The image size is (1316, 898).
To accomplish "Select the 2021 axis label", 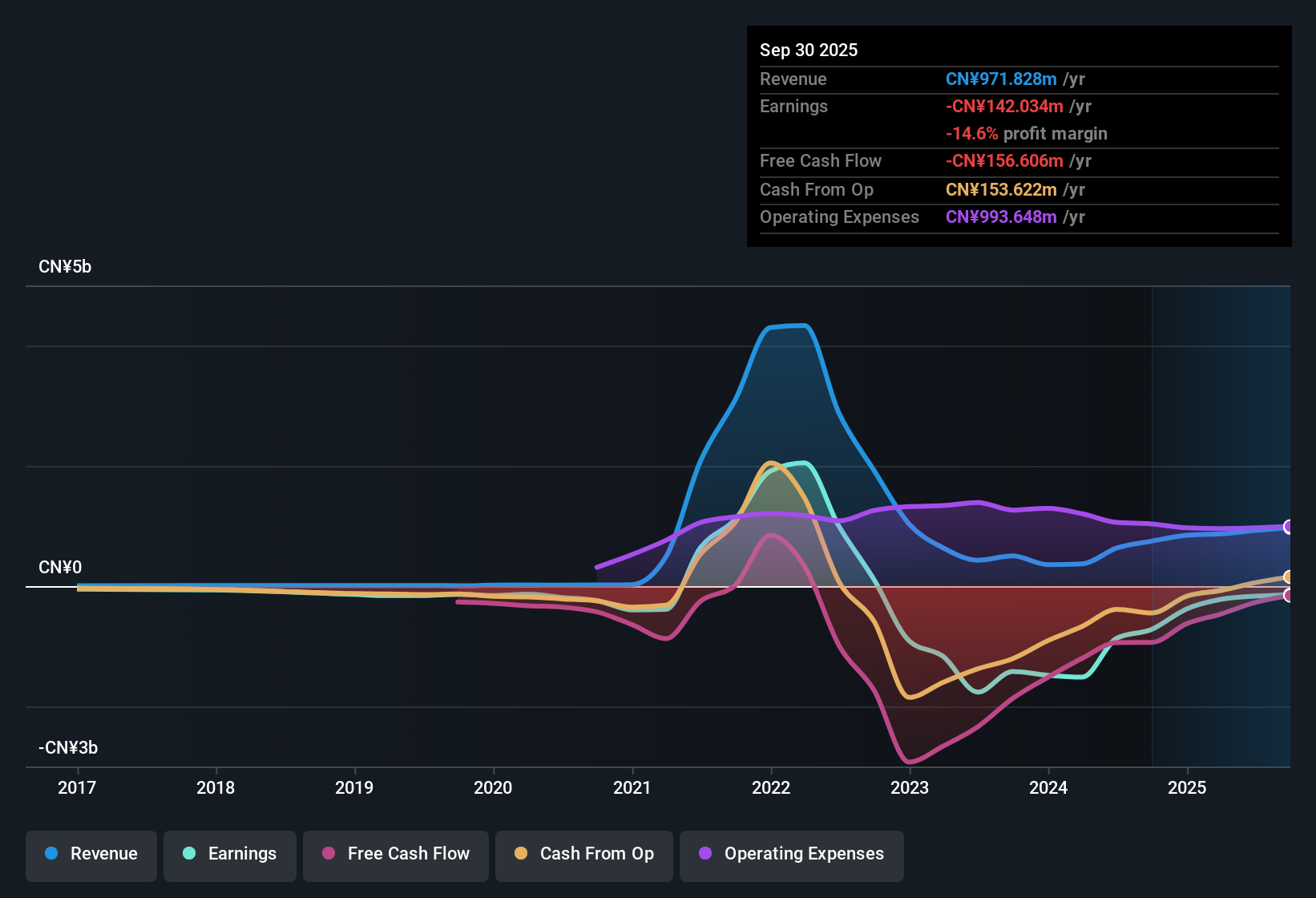I will coord(632,787).
